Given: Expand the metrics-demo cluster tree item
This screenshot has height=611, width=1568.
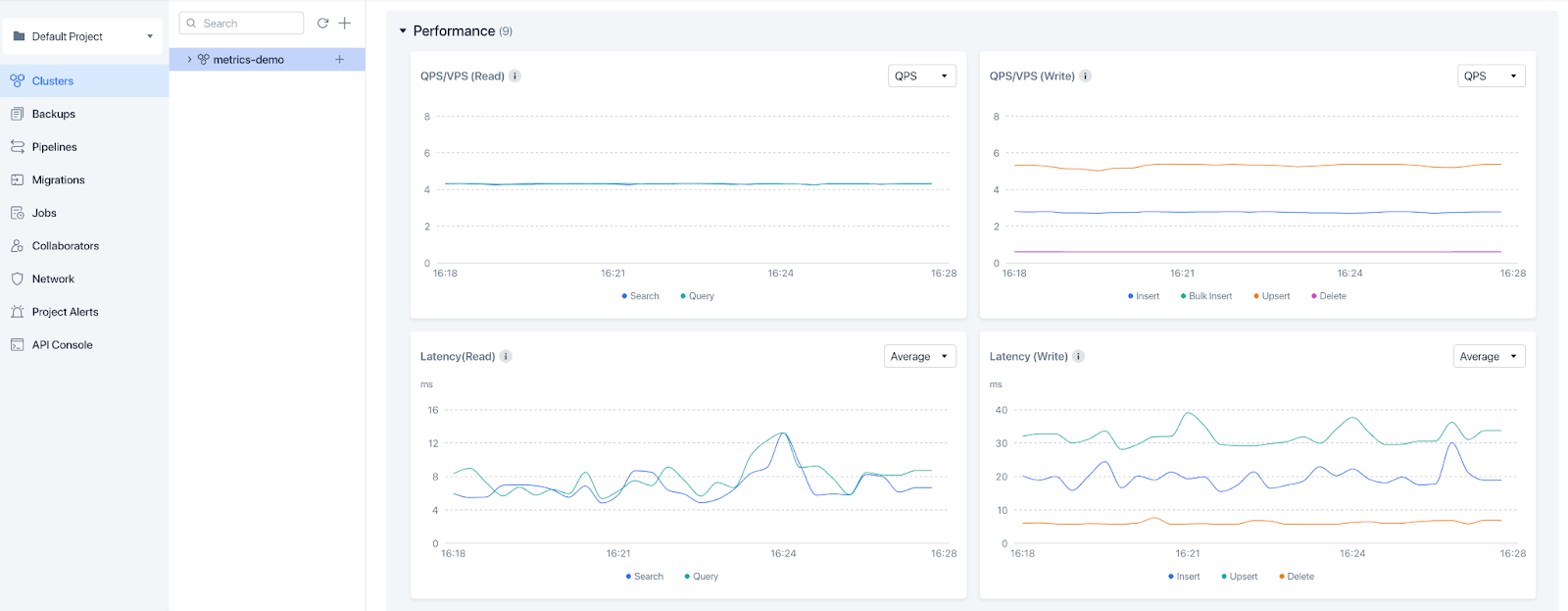Looking at the screenshot, I should pos(189,60).
